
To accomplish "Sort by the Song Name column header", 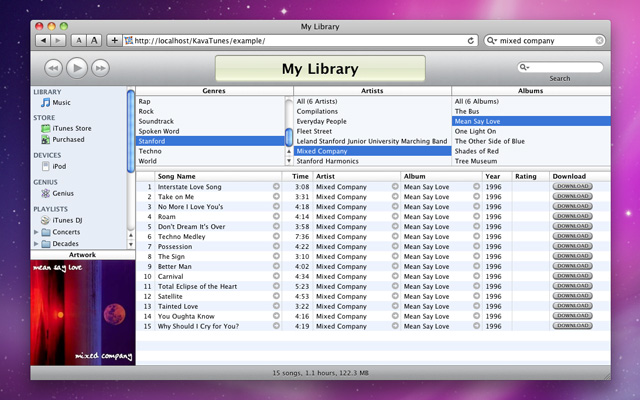I will coord(218,176).
